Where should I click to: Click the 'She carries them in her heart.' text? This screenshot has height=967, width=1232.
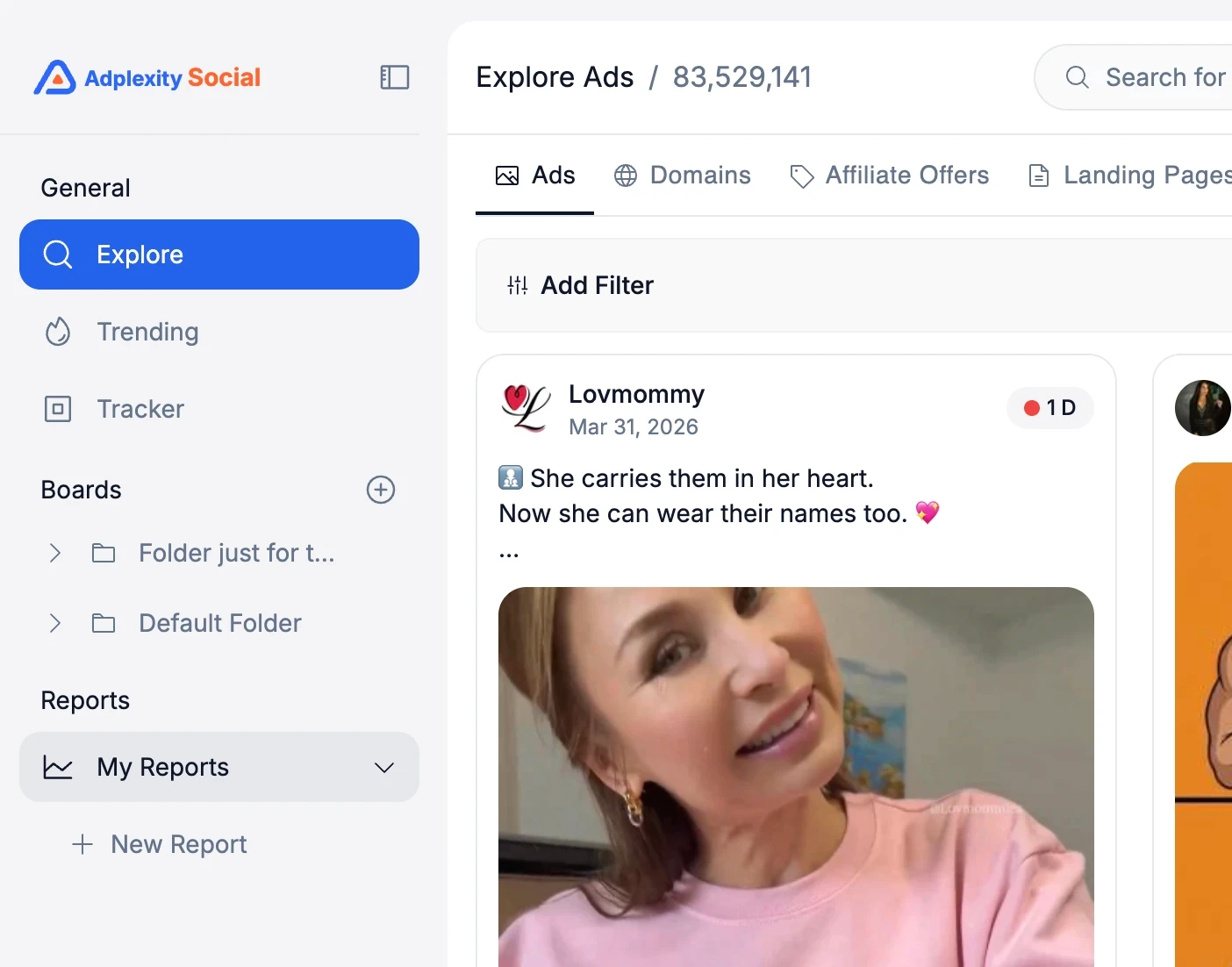[x=702, y=478]
